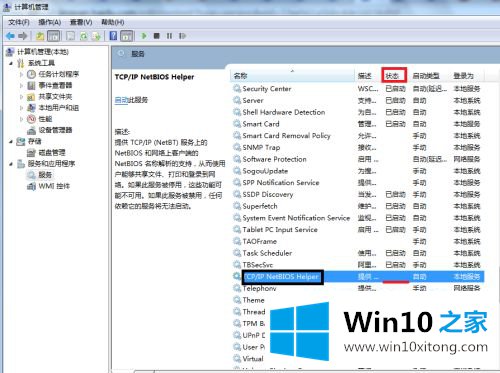Screen dimensions: 500x373
Task: Select the Smart Card Removal Policy service
Action: [358, 136]
